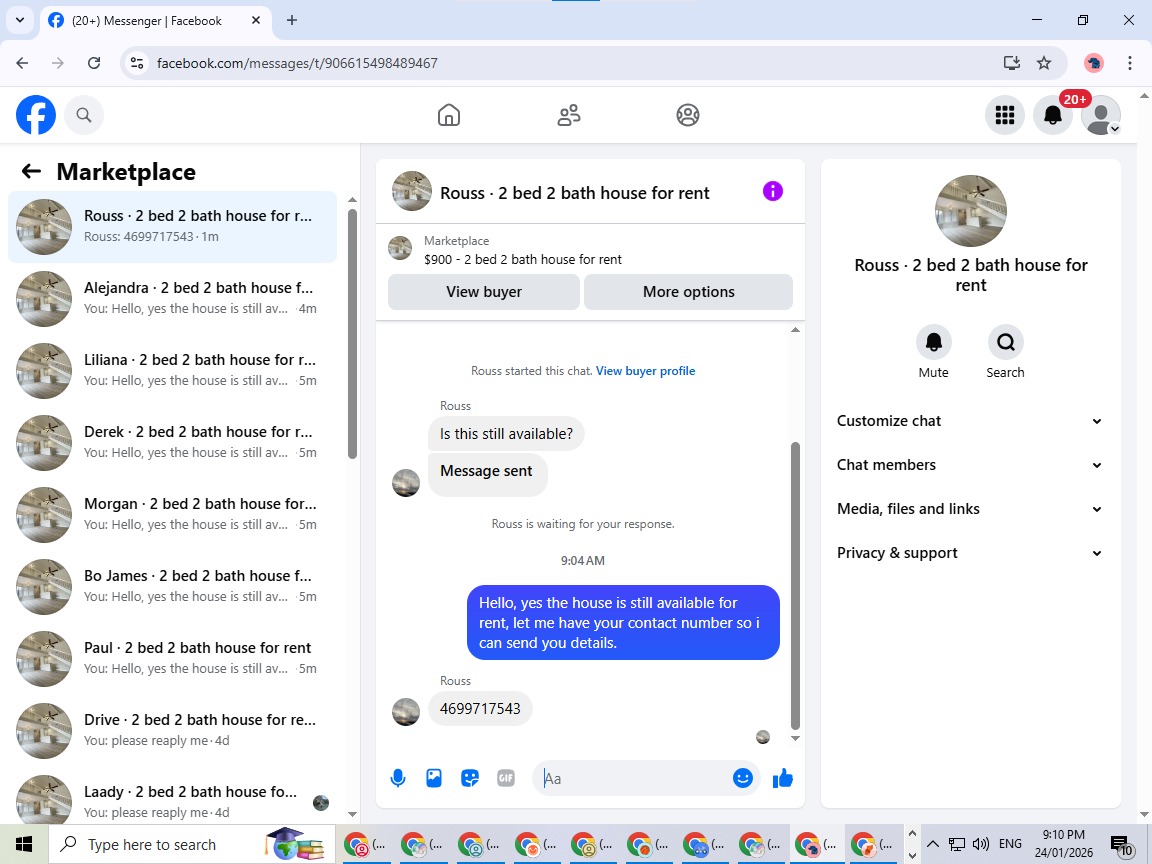The image size is (1152, 864).
Task: Reload the page in the browser
Action: tap(94, 63)
